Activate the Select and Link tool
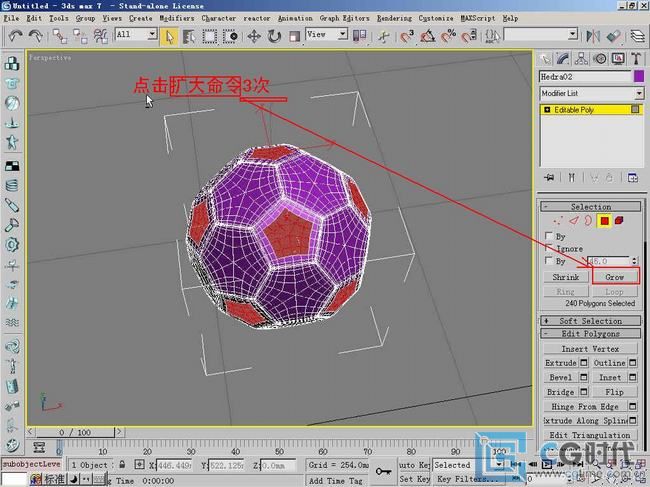The height and width of the screenshot is (487, 650). pos(60,36)
